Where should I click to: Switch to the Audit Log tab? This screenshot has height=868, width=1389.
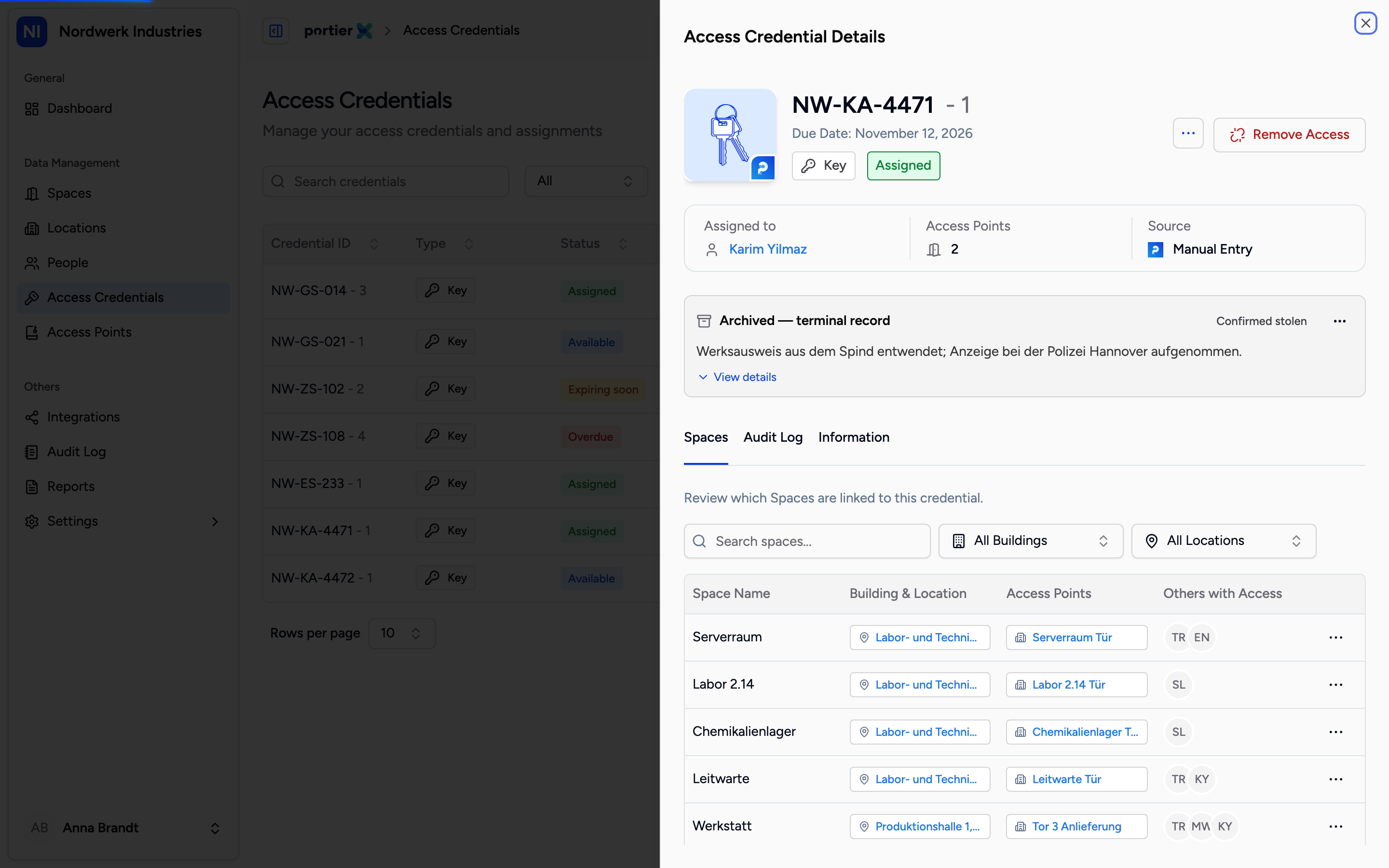[x=773, y=437]
